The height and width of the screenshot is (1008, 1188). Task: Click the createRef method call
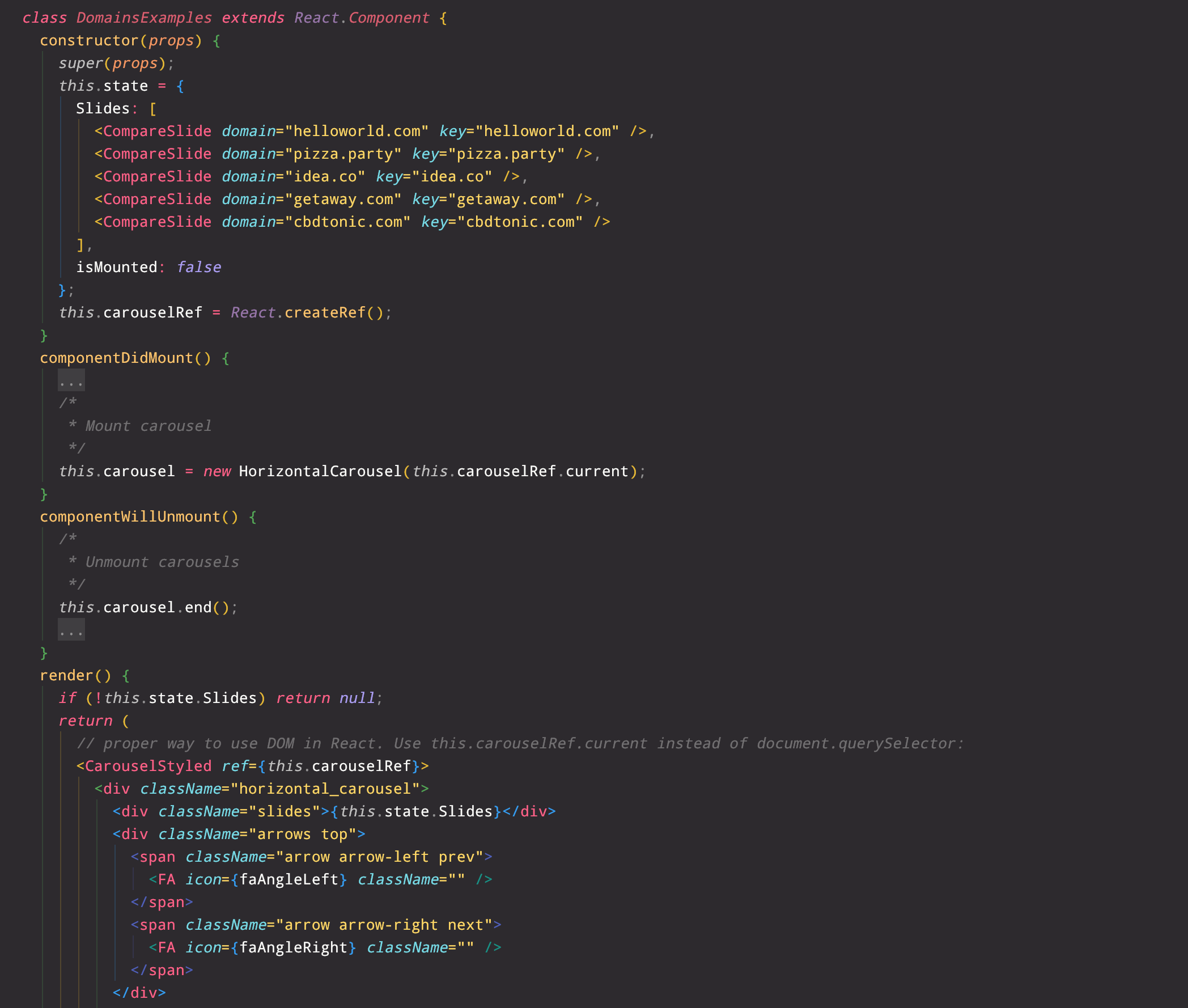(324, 312)
